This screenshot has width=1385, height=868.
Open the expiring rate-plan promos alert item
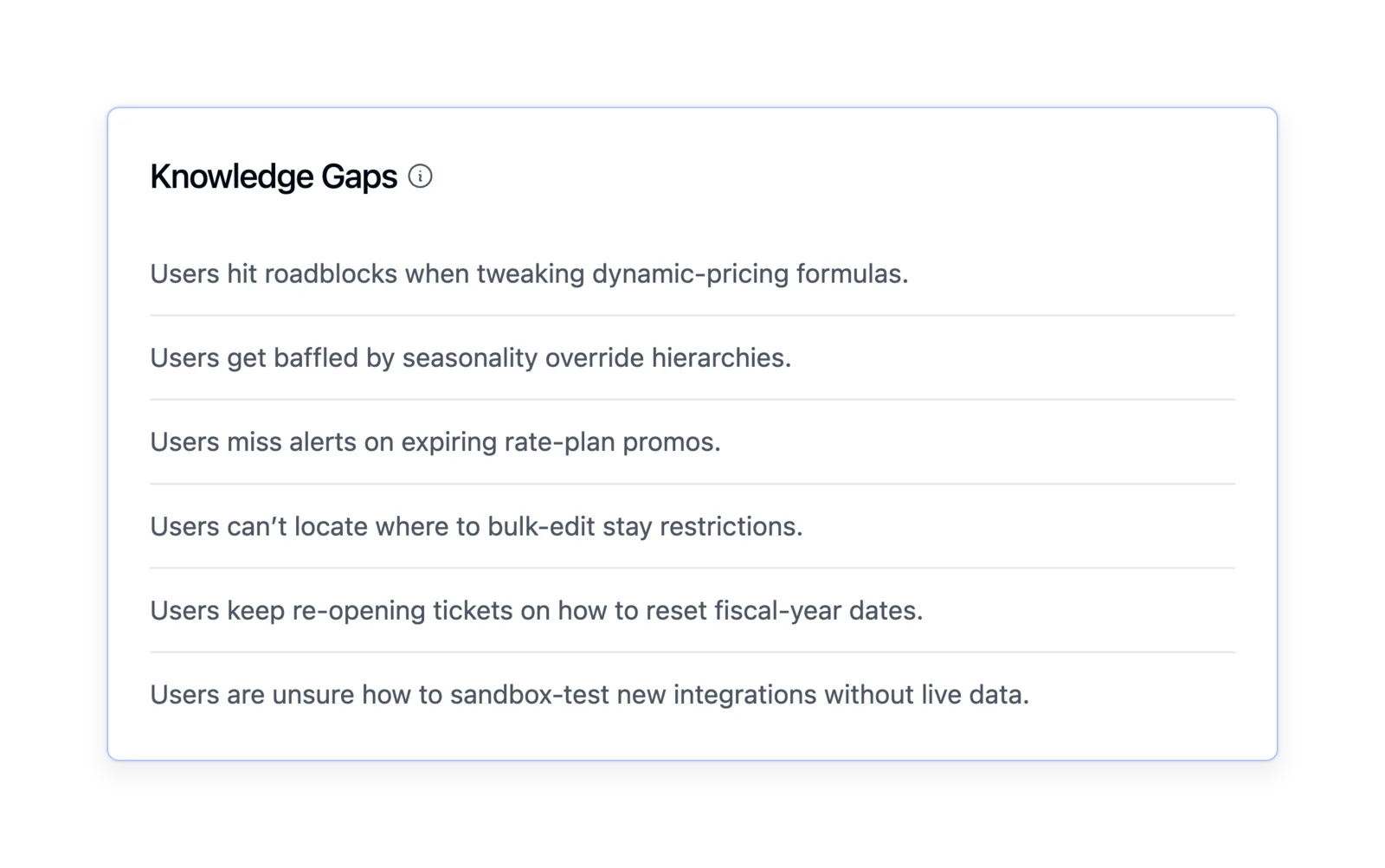tap(692, 441)
